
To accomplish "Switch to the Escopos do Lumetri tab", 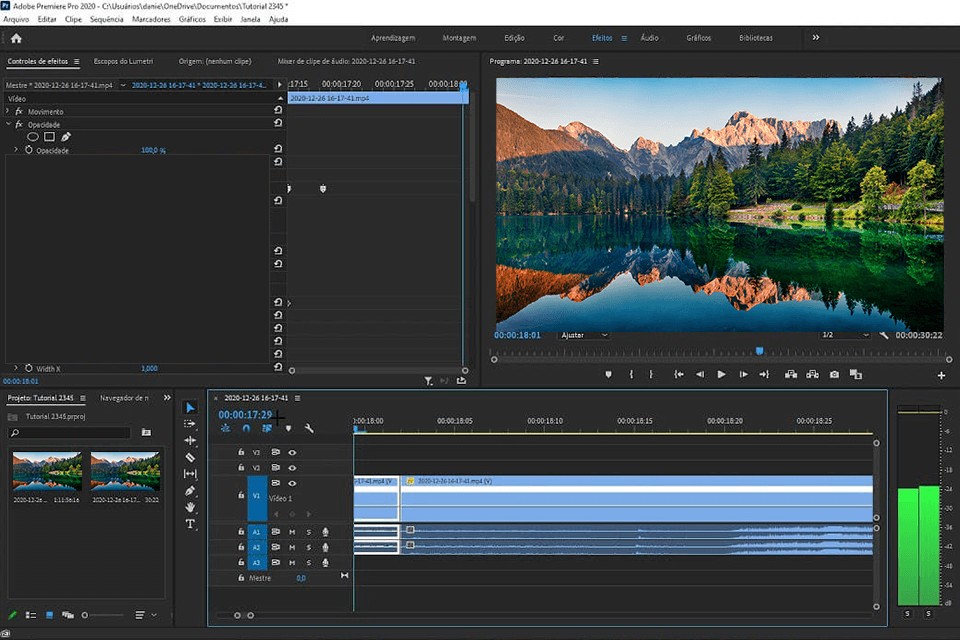I will [x=123, y=62].
